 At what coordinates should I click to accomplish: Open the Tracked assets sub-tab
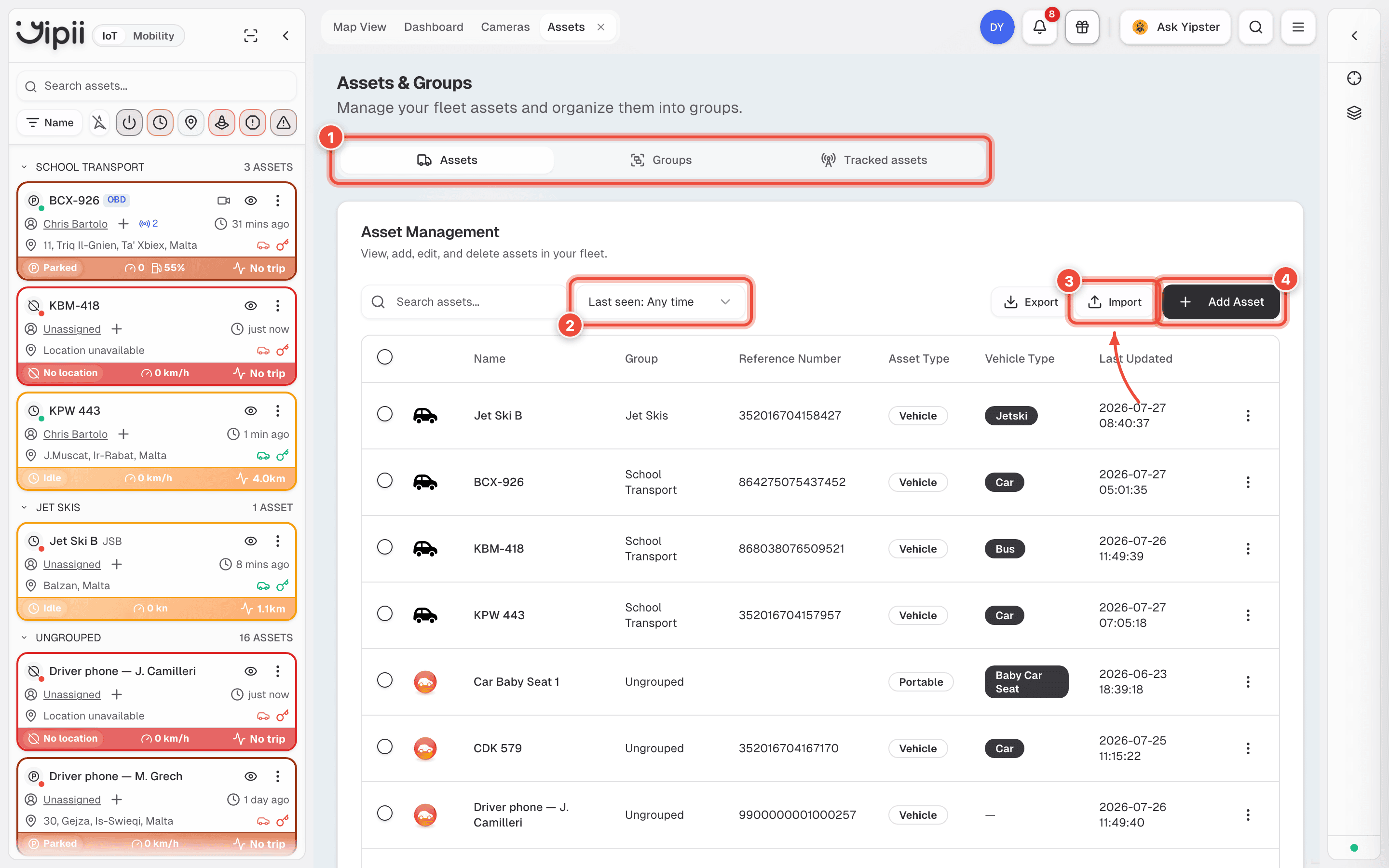coord(874,160)
